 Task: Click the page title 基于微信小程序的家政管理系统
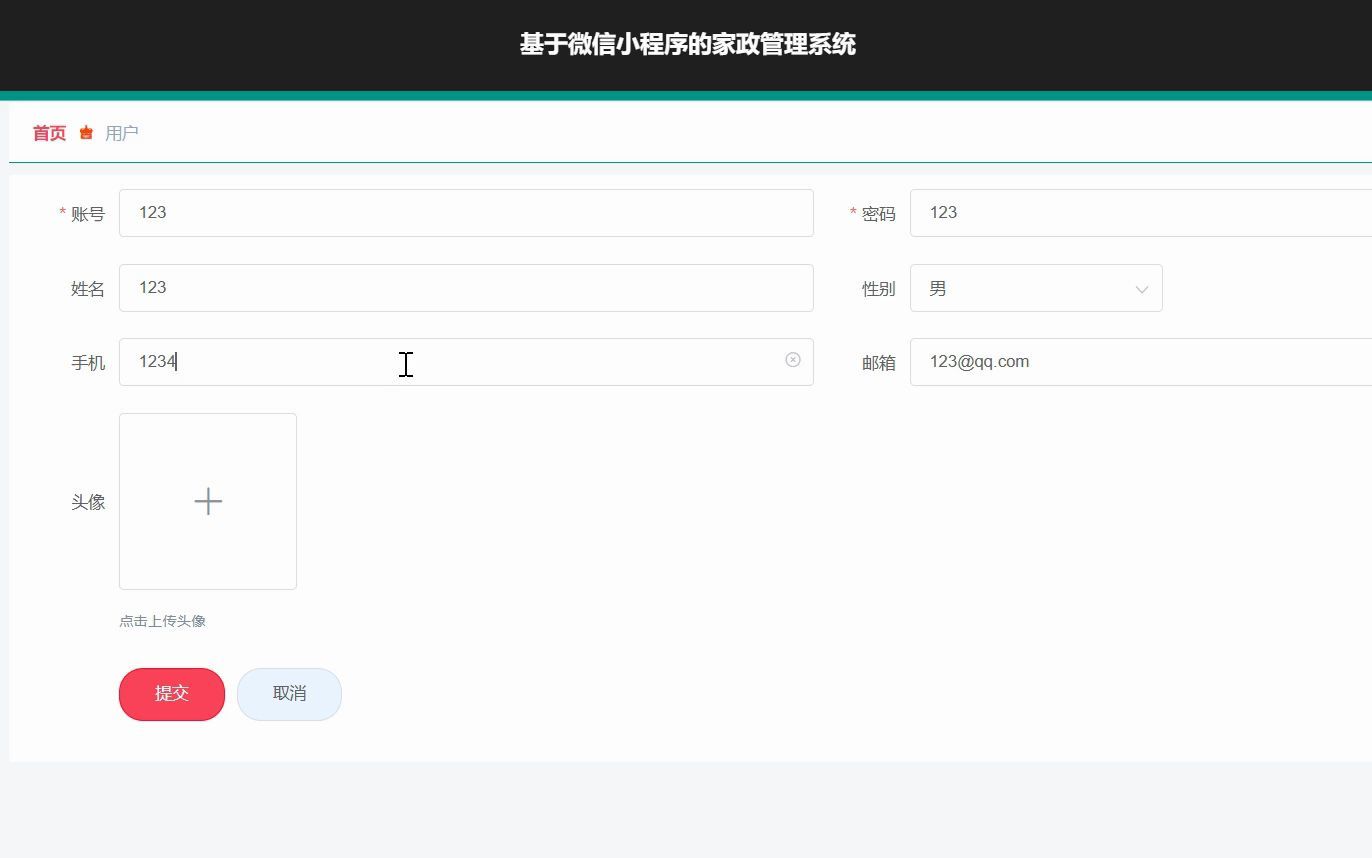tap(687, 45)
